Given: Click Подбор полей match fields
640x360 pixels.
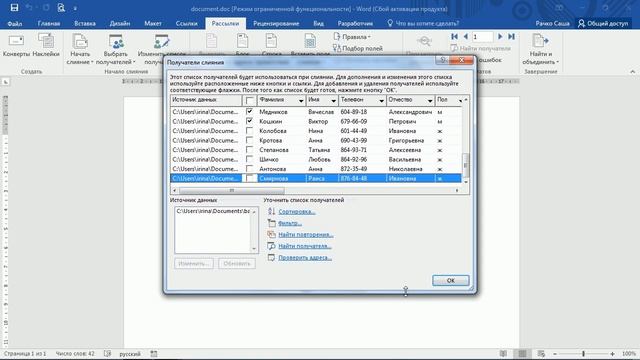Looking at the screenshot, I should [x=358, y=48].
